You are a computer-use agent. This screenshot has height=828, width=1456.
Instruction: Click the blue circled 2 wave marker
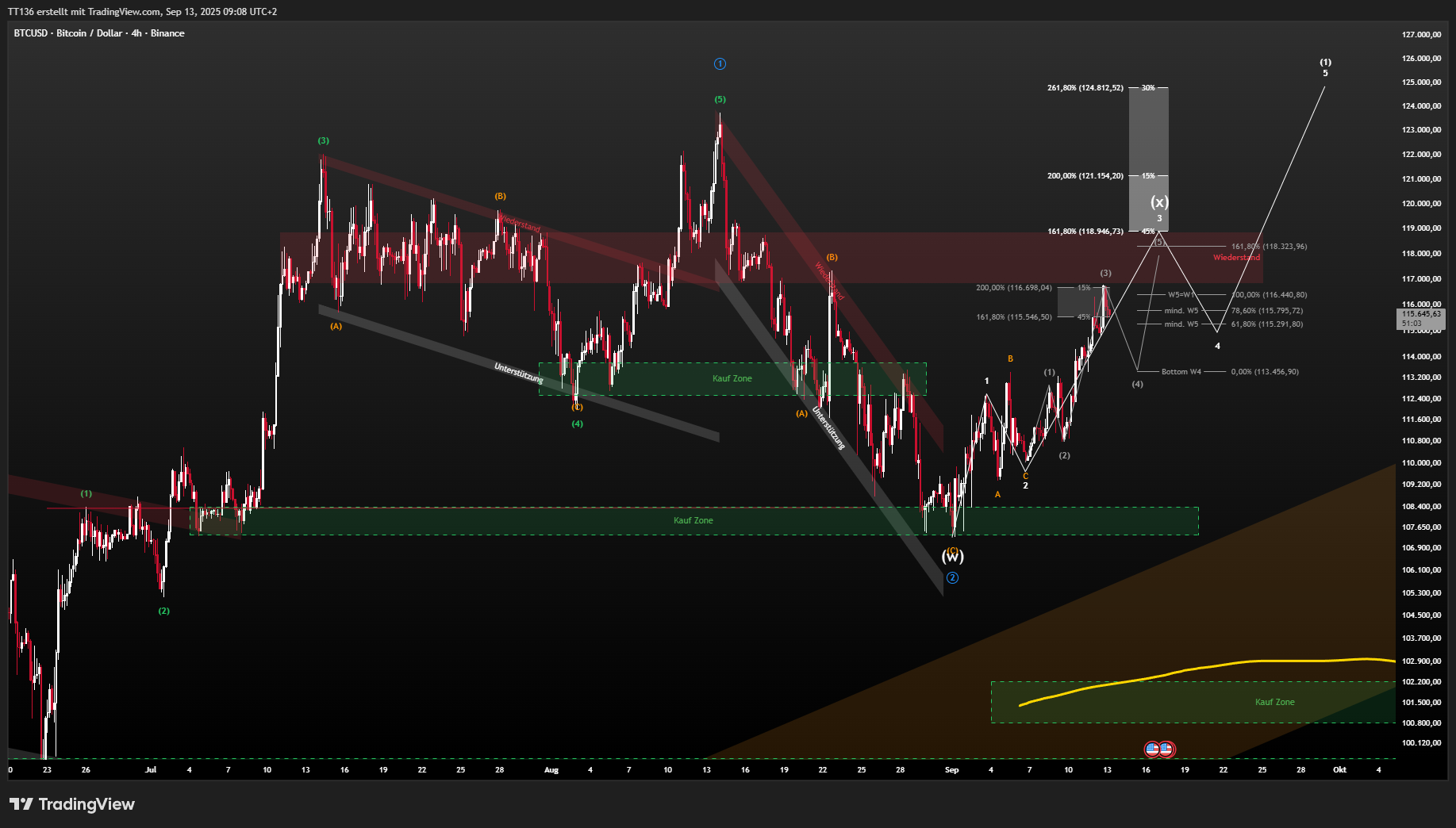pyautogui.click(x=952, y=578)
